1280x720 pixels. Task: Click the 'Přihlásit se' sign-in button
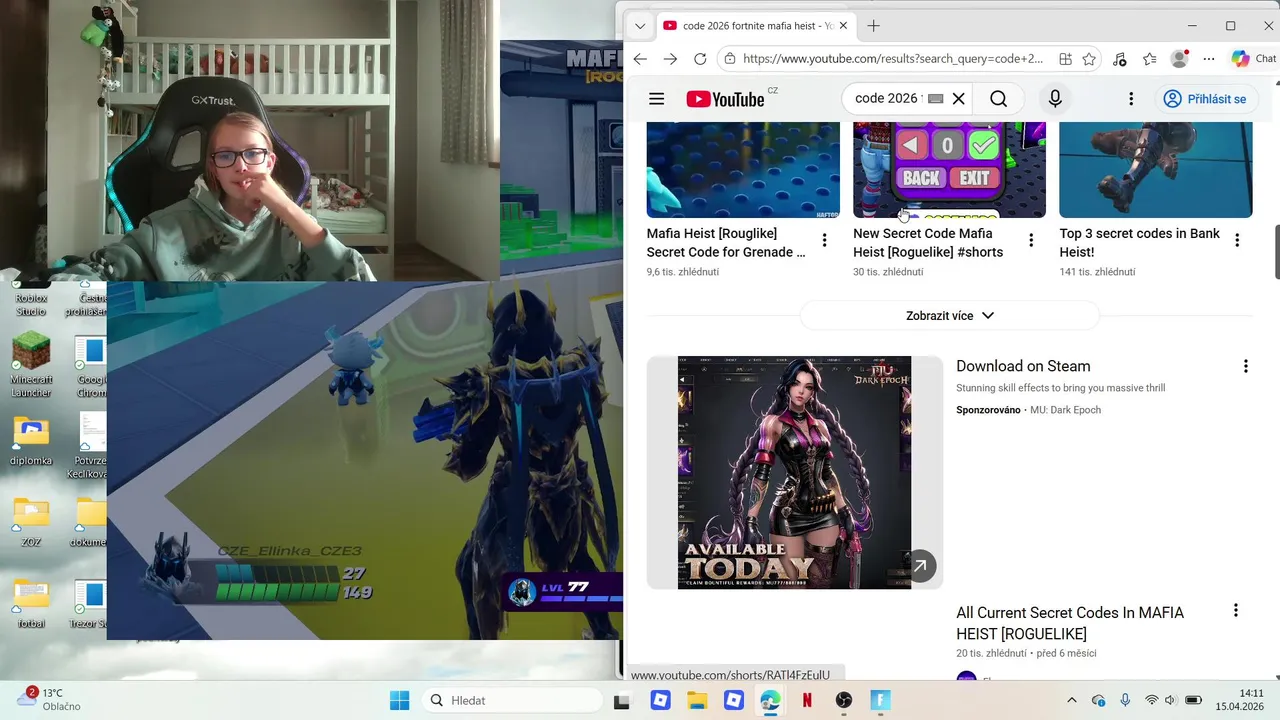1205,99
